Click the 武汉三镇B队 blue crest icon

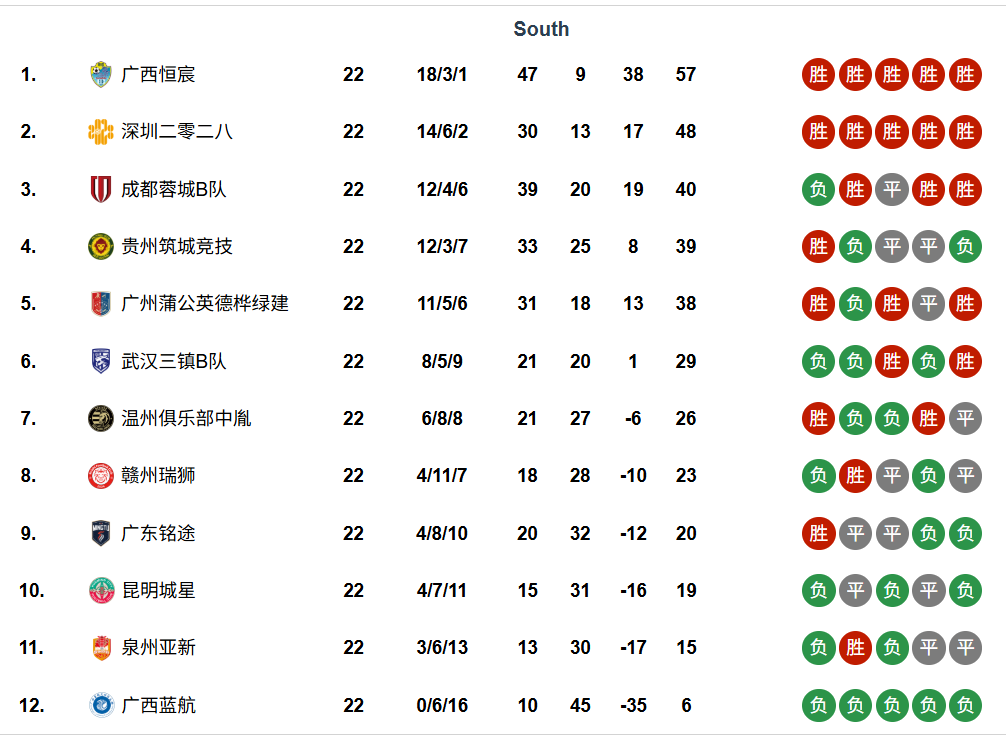click(101, 361)
